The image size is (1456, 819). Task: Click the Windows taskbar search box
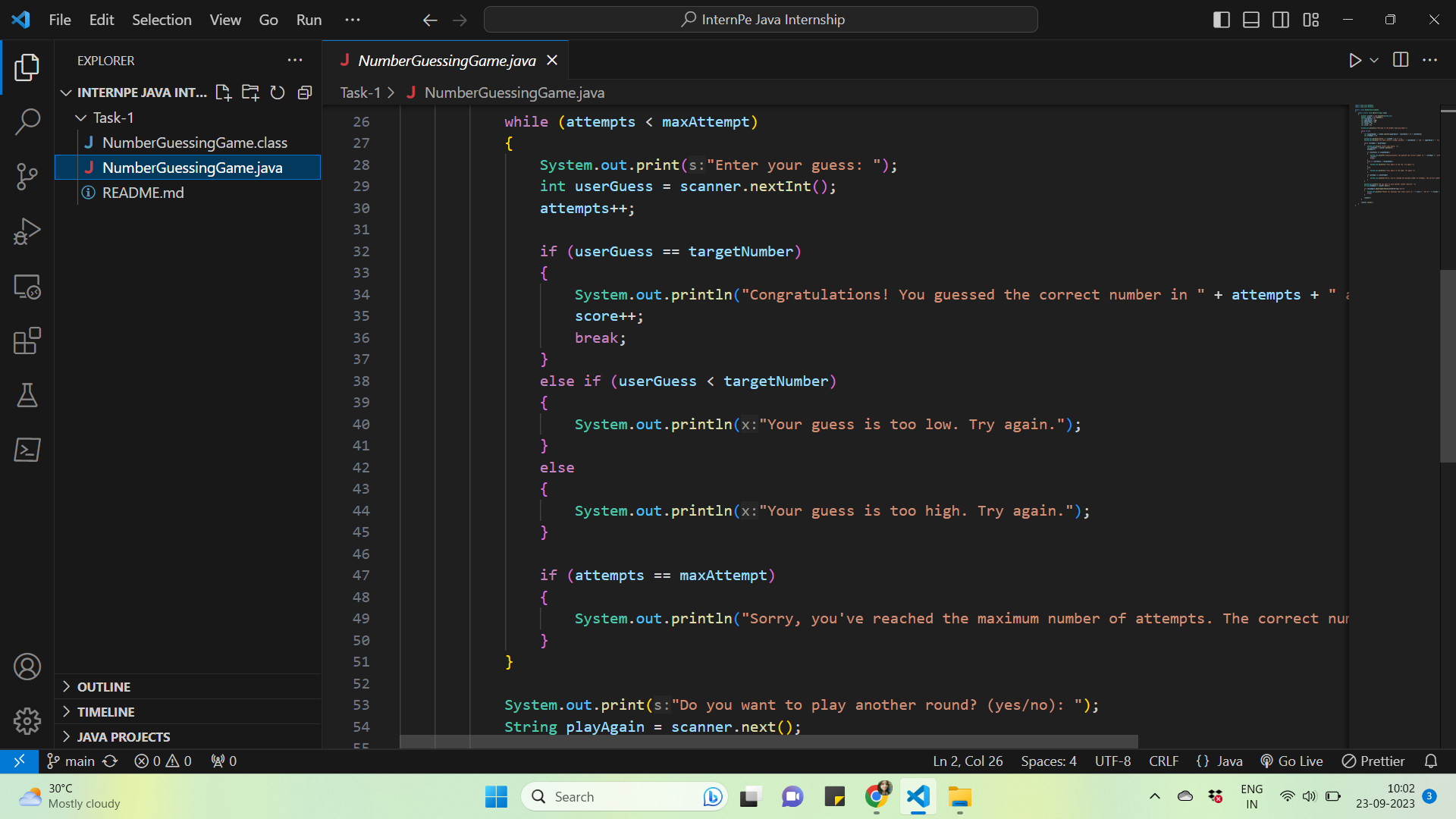622,796
